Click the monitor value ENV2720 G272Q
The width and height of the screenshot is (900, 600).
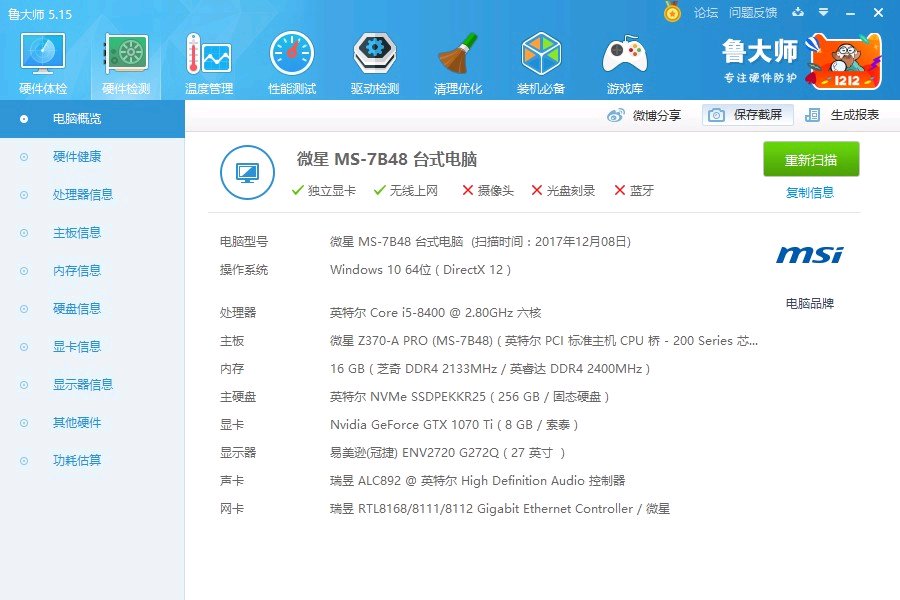point(448,454)
